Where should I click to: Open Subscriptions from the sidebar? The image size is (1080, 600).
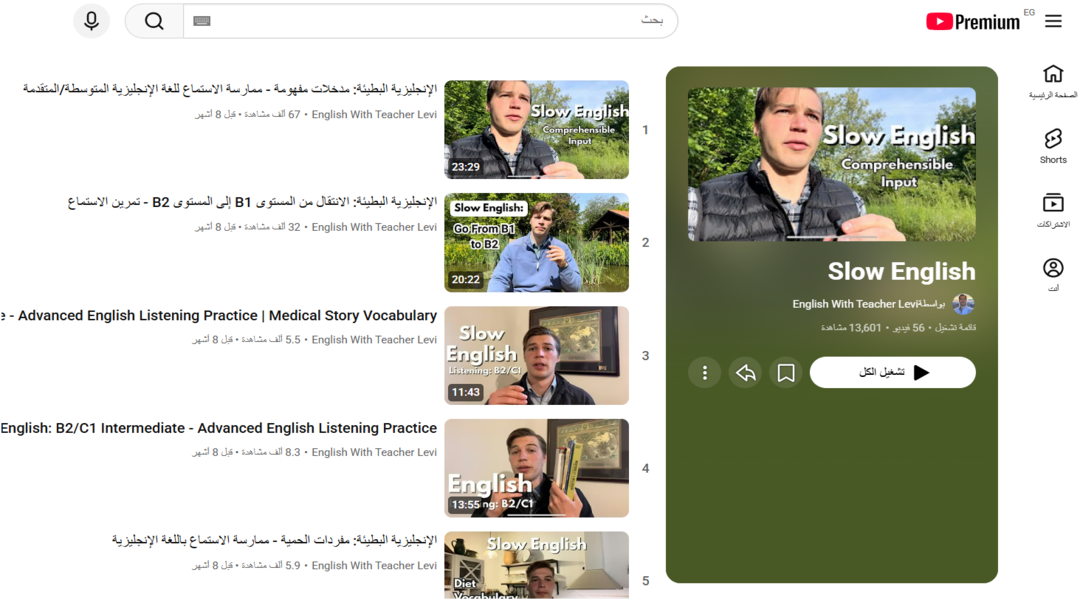point(1053,210)
